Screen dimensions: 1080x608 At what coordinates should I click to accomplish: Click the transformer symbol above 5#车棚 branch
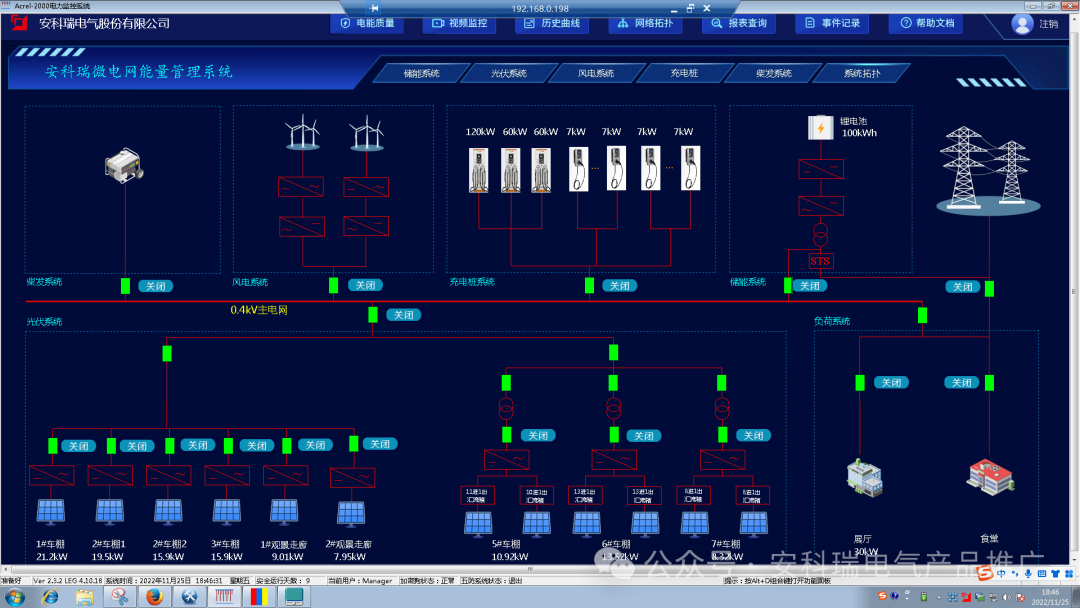[x=506, y=409]
